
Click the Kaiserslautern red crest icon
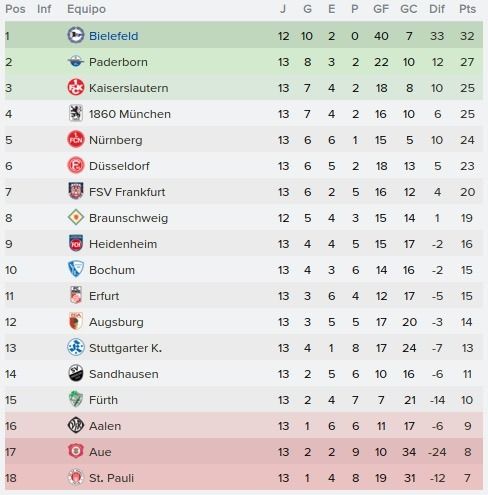click(x=76, y=87)
